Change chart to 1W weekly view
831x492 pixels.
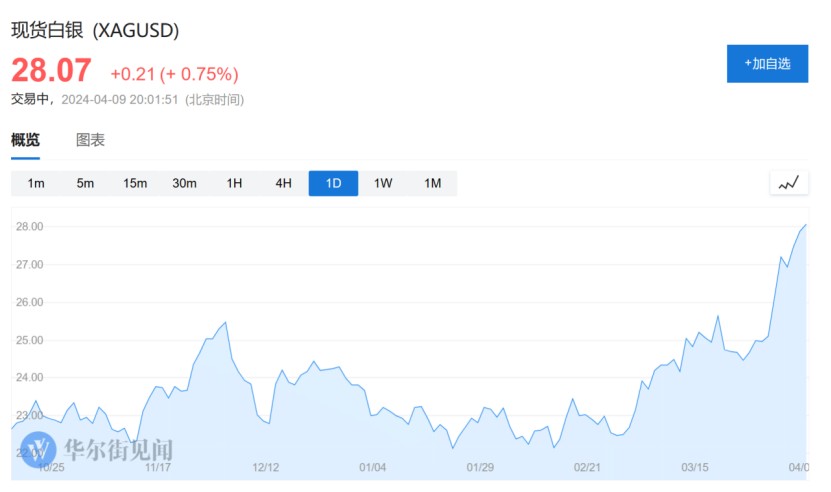pyautogui.click(x=383, y=183)
